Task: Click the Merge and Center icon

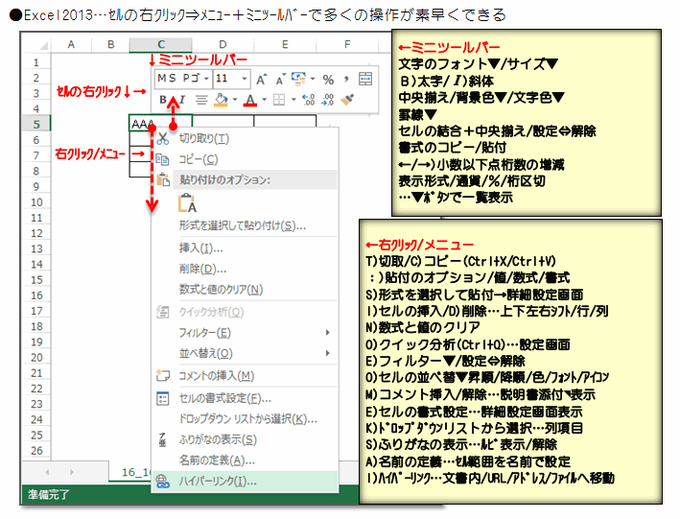Action: [366, 79]
